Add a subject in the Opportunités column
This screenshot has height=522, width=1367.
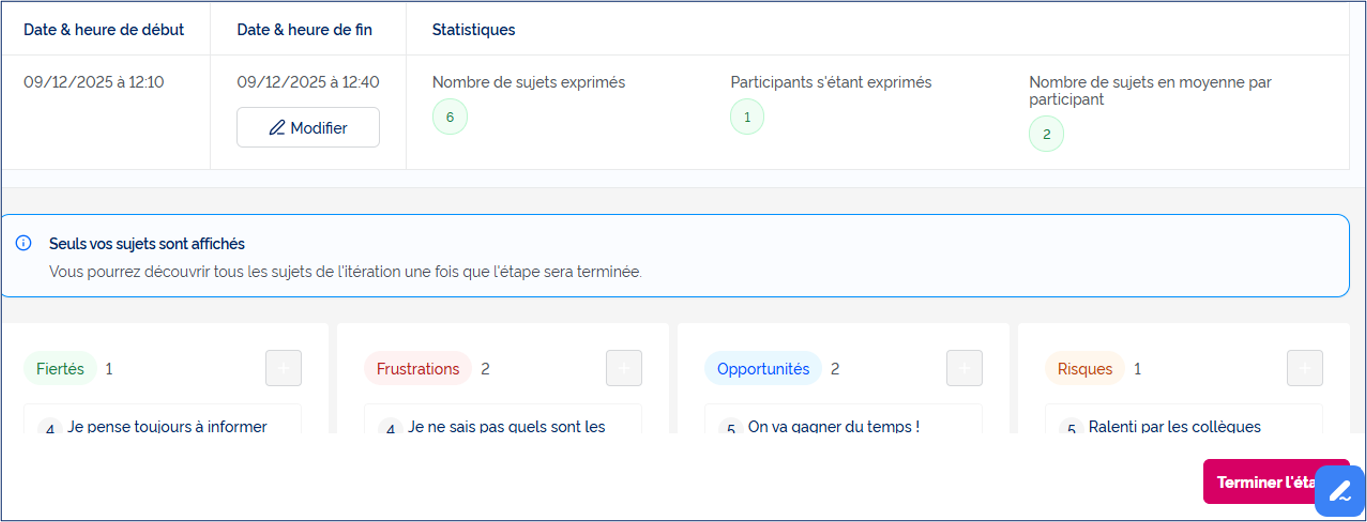click(964, 369)
